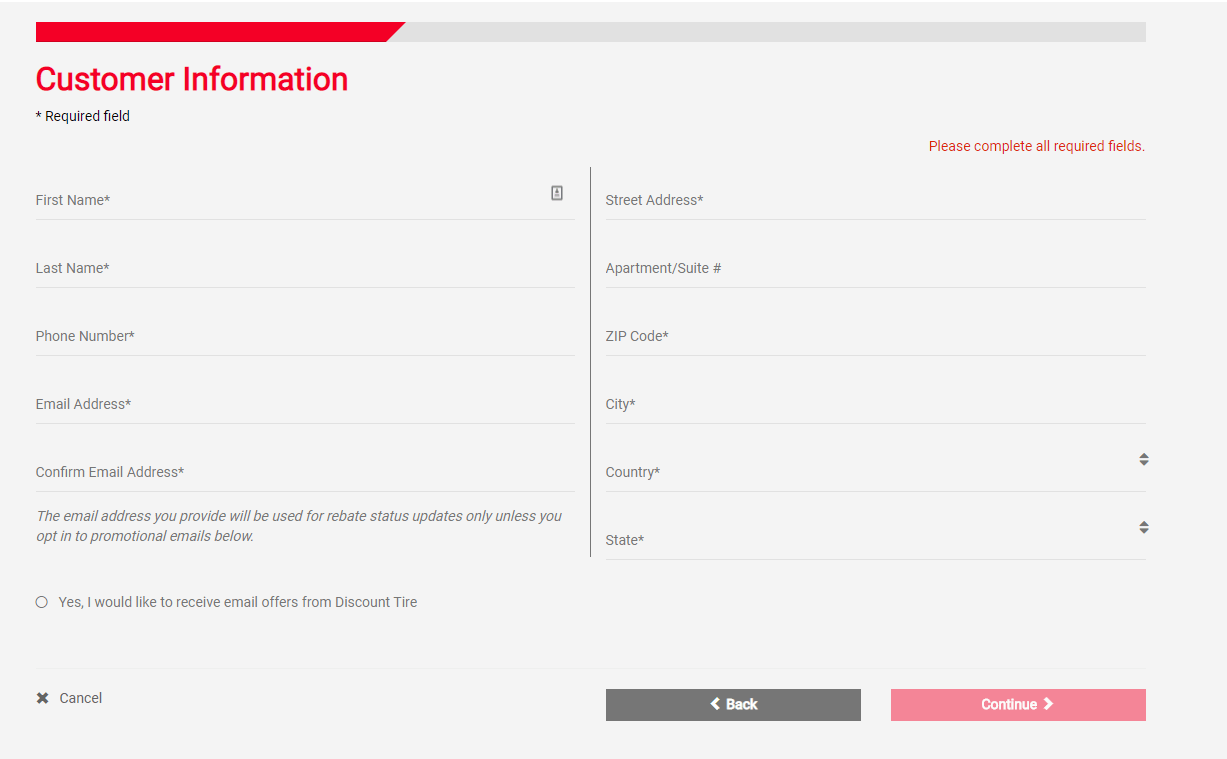Focus the ZIP Code field
Image resolution: width=1227 pixels, height=759 pixels.
coord(875,336)
